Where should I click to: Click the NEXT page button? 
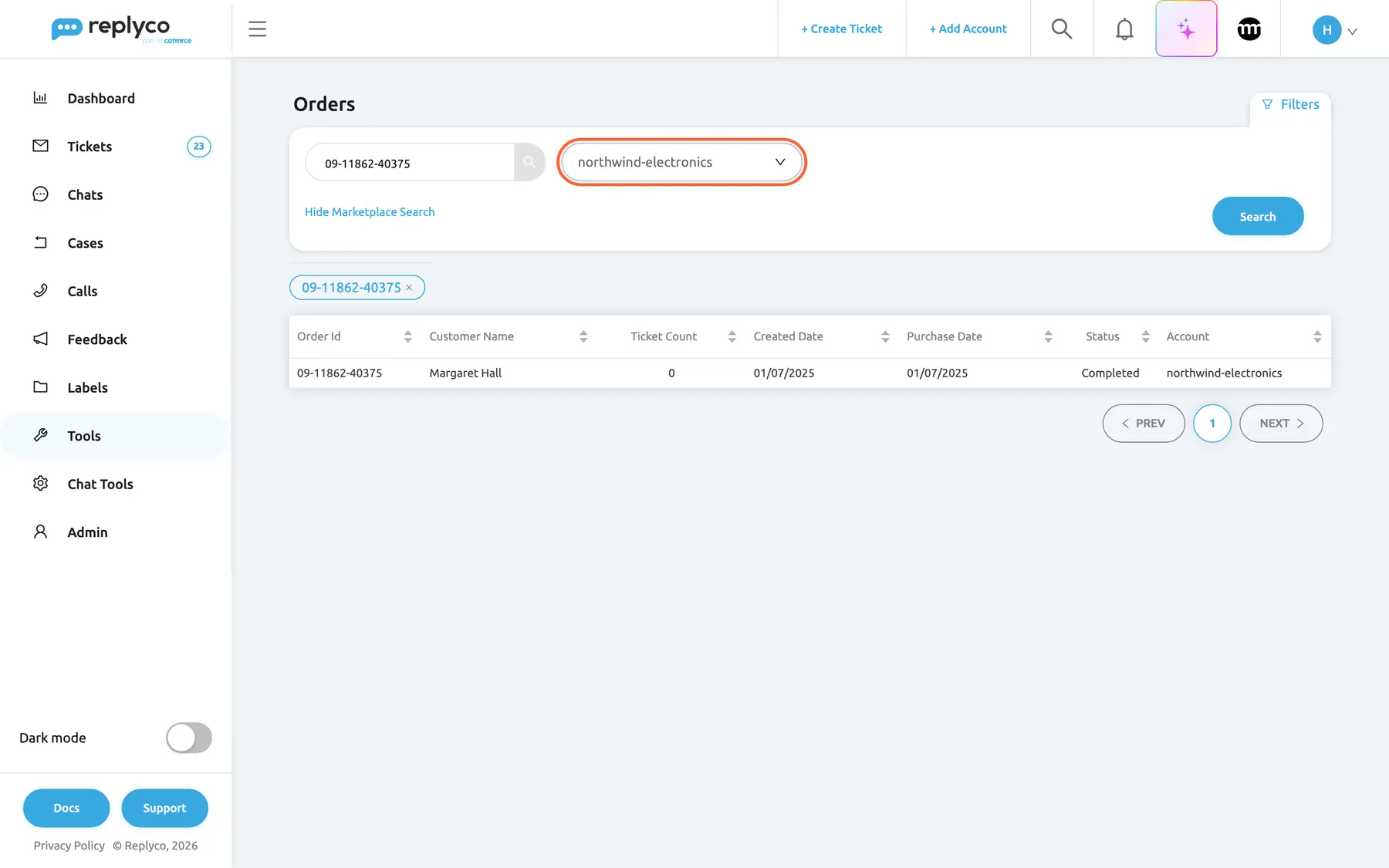[x=1281, y=424]
